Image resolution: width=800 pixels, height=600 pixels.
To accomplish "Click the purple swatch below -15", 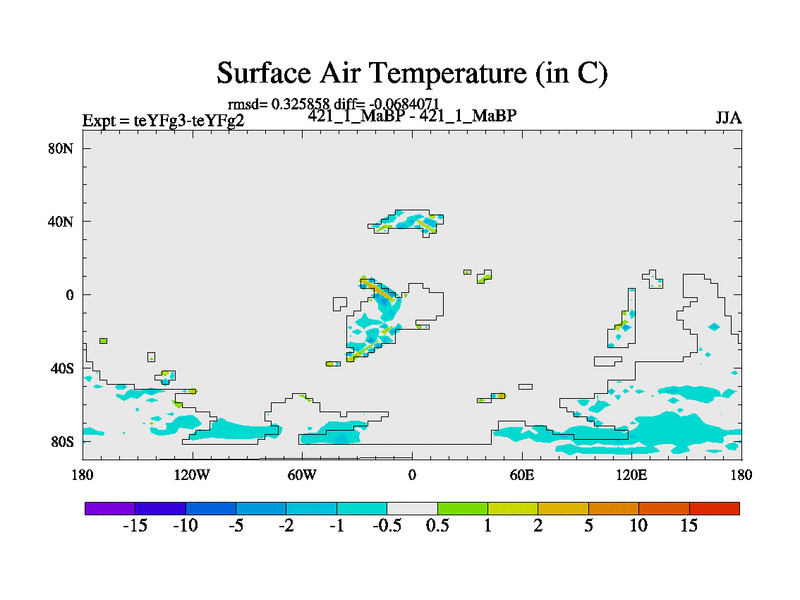I will click(x=110, y=508).
